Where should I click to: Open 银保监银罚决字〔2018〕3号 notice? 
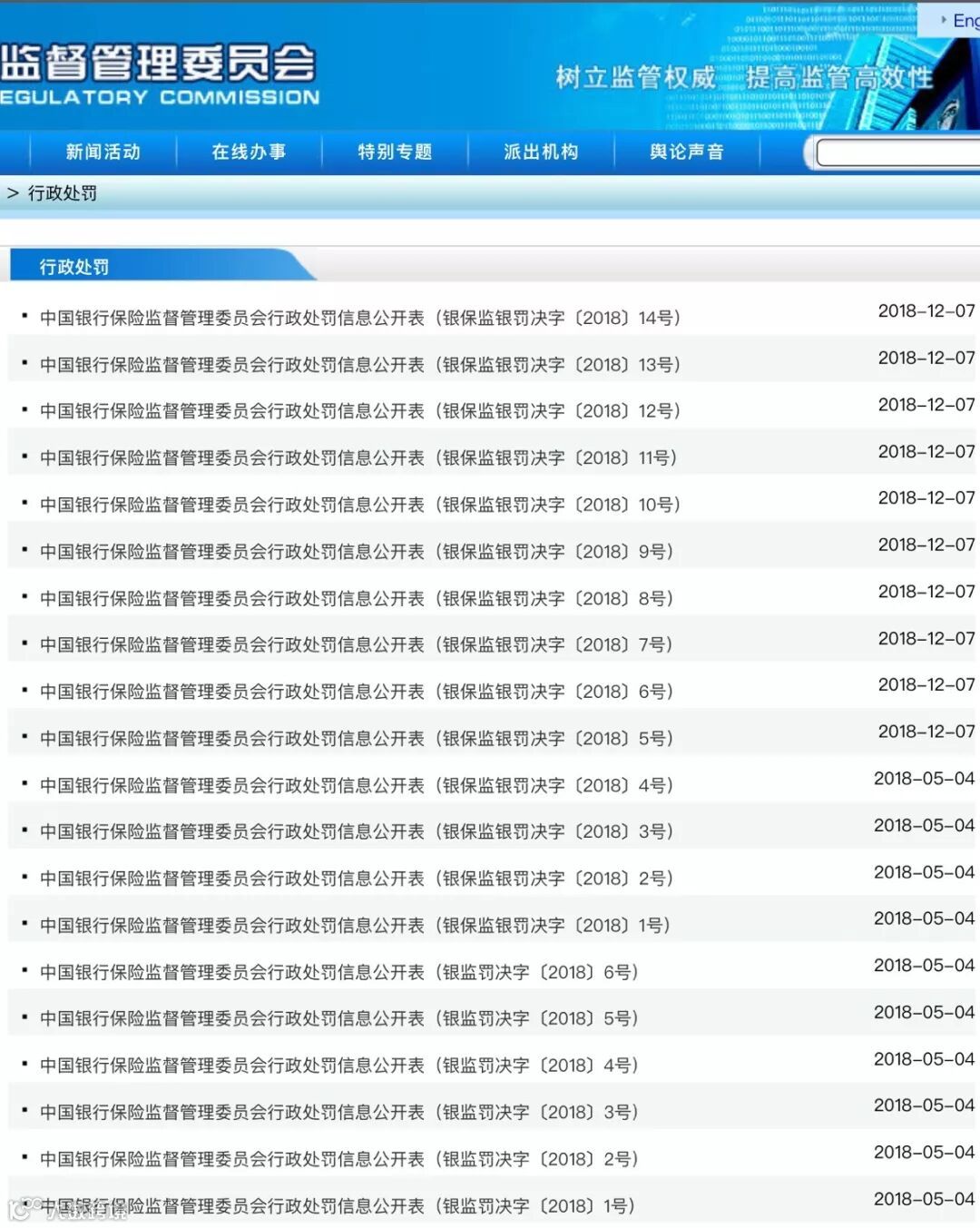click(357, 831)
